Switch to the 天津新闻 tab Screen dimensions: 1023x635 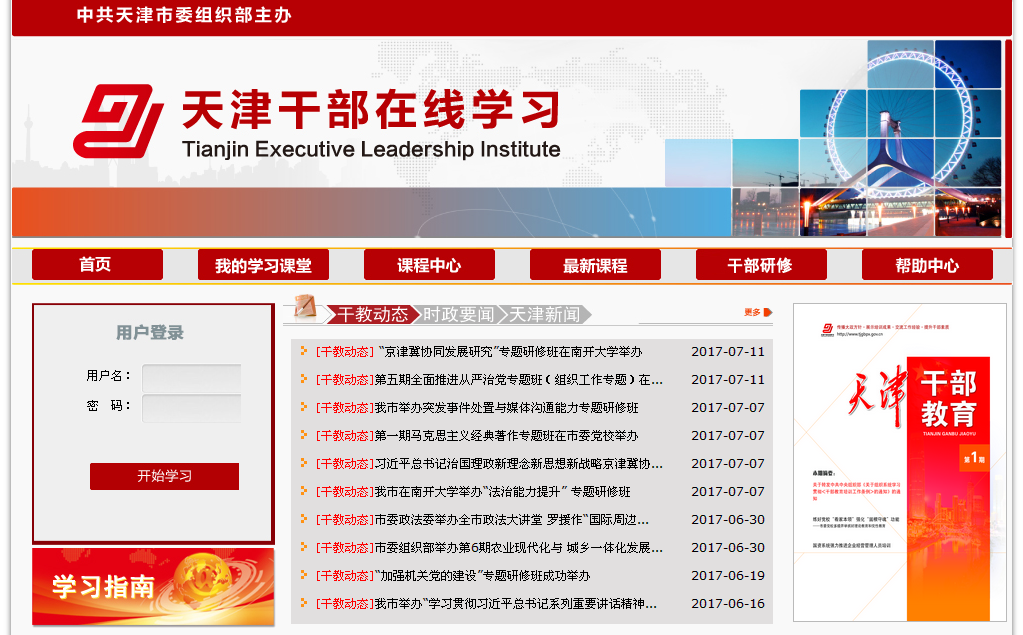pos(544,314)
